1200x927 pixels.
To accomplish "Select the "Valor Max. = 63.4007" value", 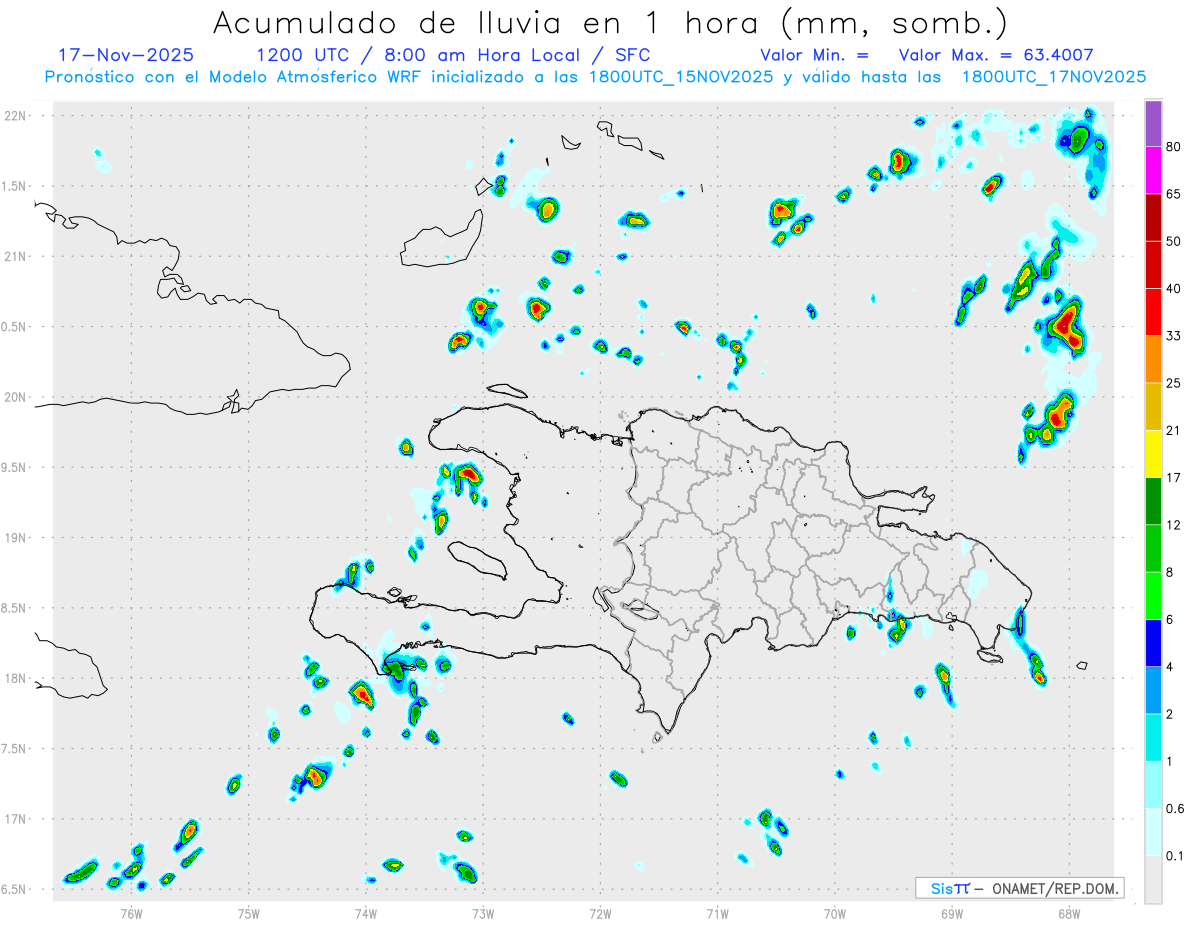I will 996,55.
